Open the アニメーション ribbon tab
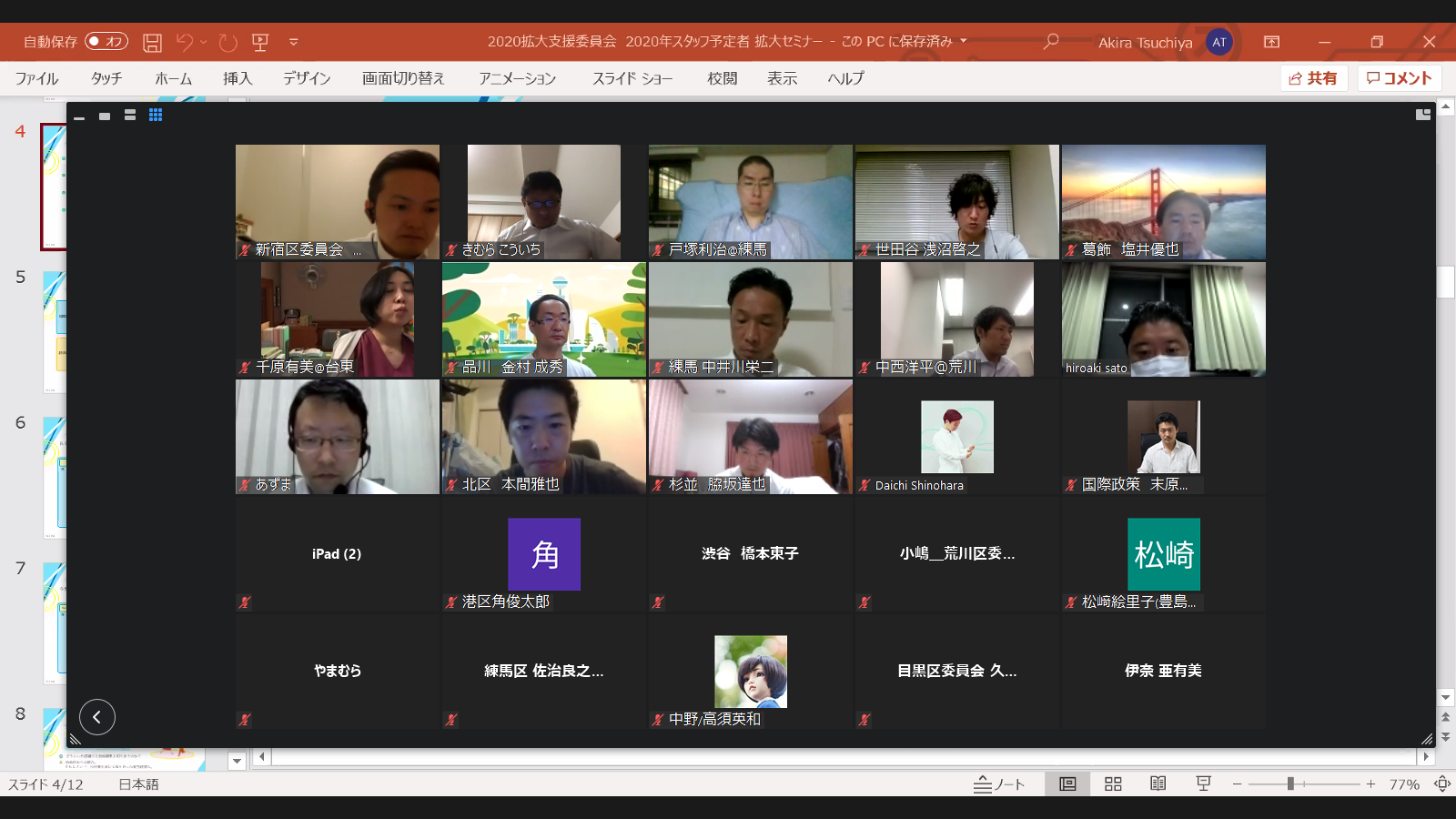1456x819 pixels. click(x=517, y=78)
